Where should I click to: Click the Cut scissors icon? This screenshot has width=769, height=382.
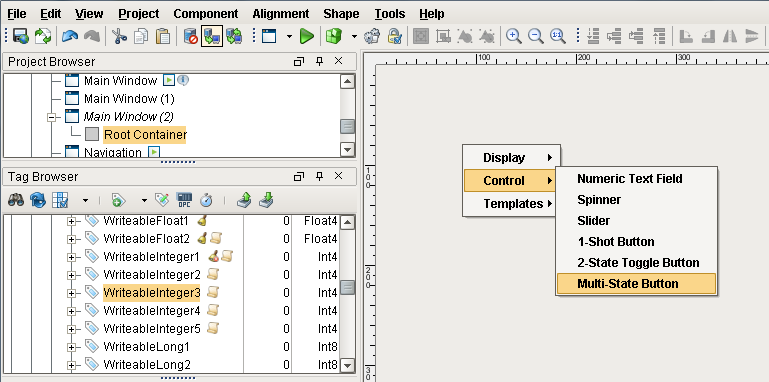119,36
